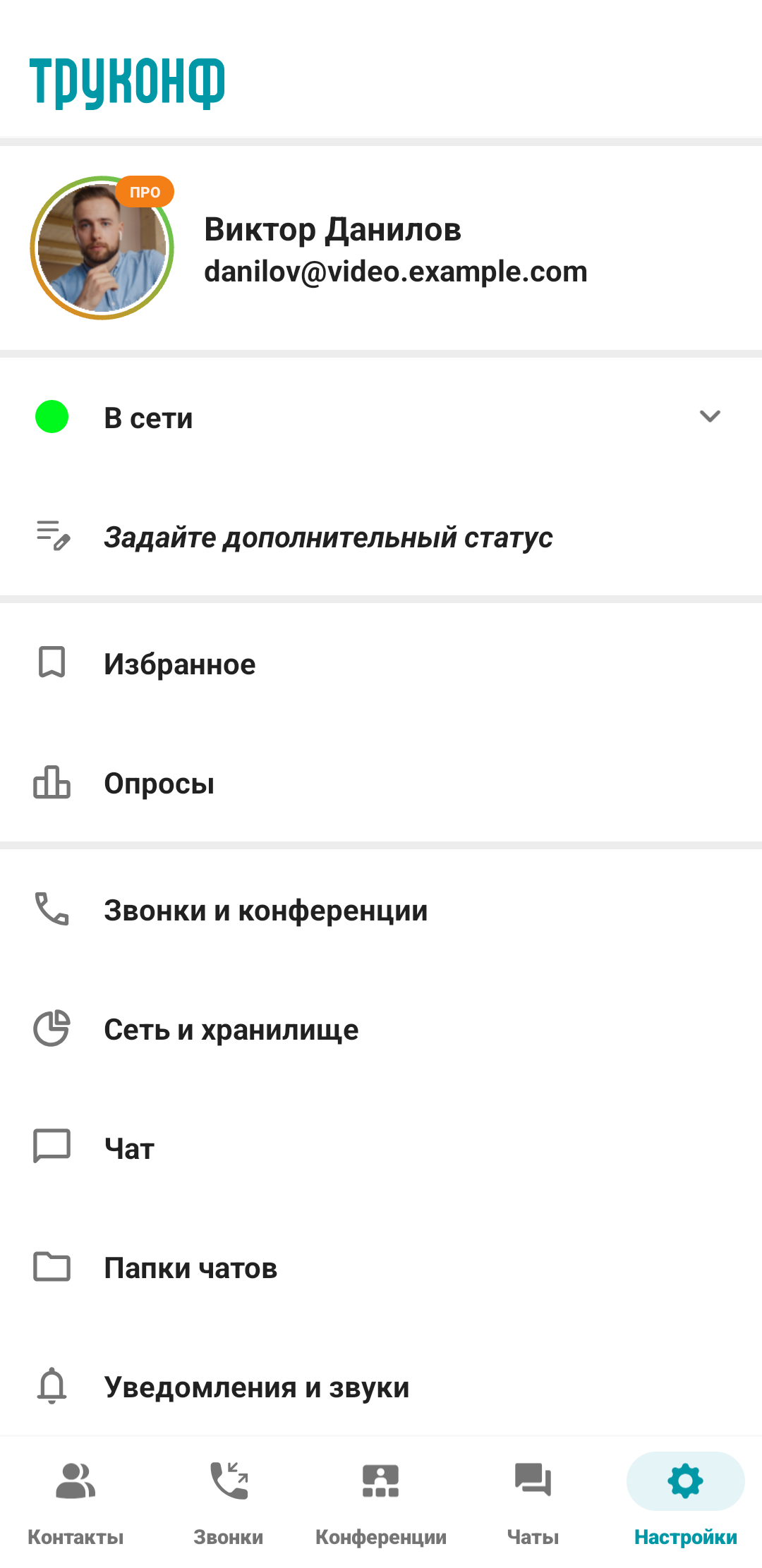The width and height of the screenshot is (762, 1568).
Task: Tap the bookmark icon beside Избранное
Action: coord(52,662)
